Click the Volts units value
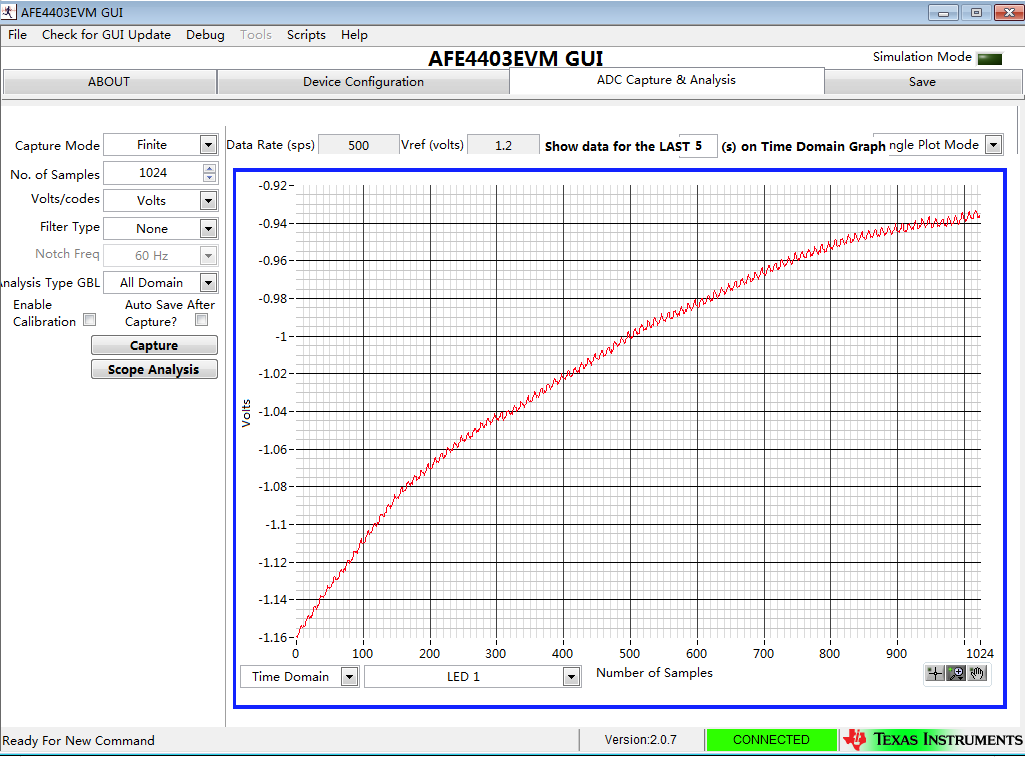 pyautogui.click(x=152, y=201)
